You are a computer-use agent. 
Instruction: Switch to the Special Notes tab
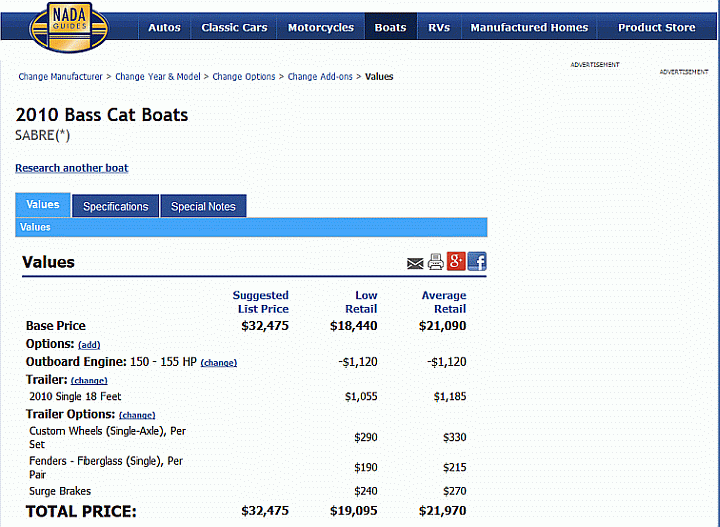[x=203, y=206]
